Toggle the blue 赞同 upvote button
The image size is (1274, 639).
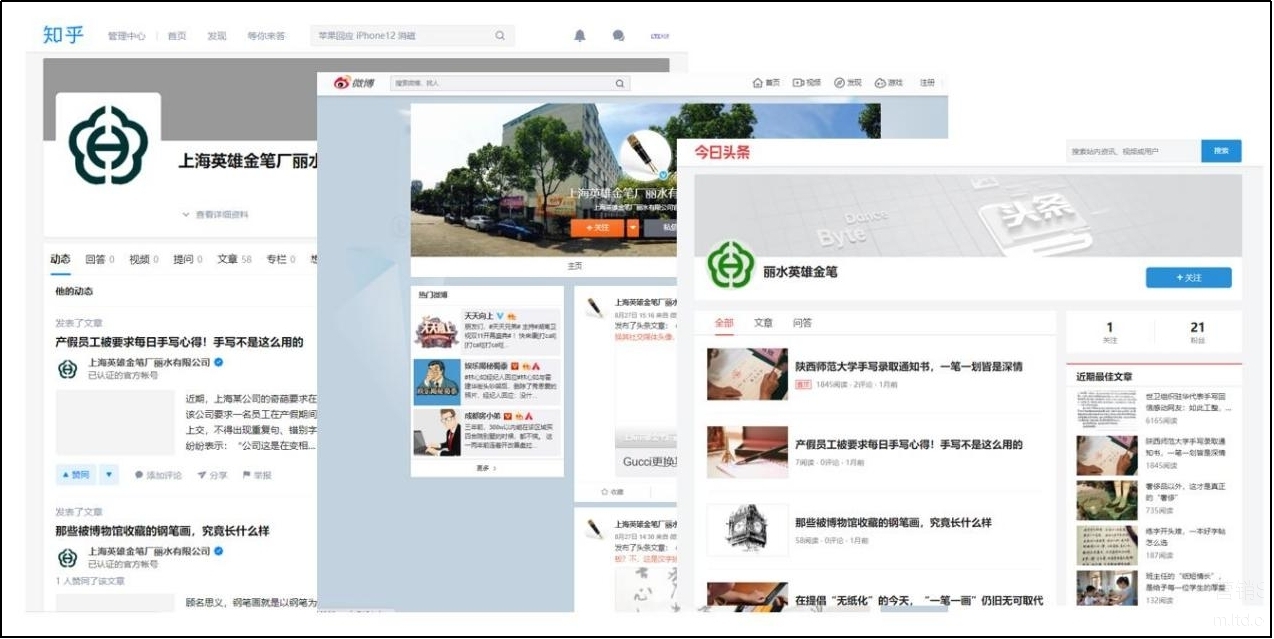point(76,475)
